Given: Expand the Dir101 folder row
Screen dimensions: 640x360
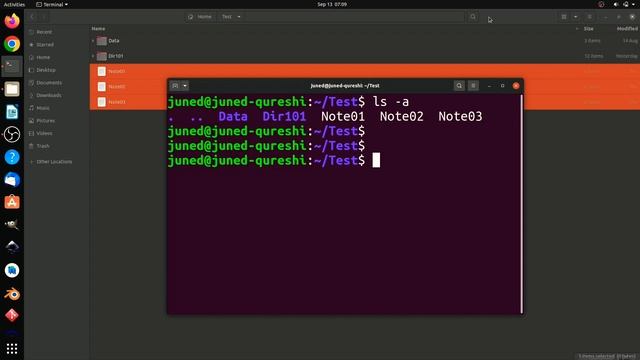Looking at the screenshot, I should coord(93,56).
